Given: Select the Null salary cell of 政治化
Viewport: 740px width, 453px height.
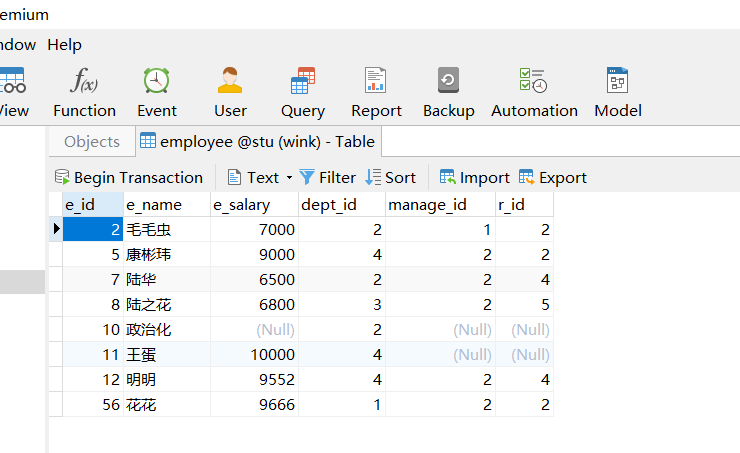Looking at the screenshot, I should pos(254,329).
